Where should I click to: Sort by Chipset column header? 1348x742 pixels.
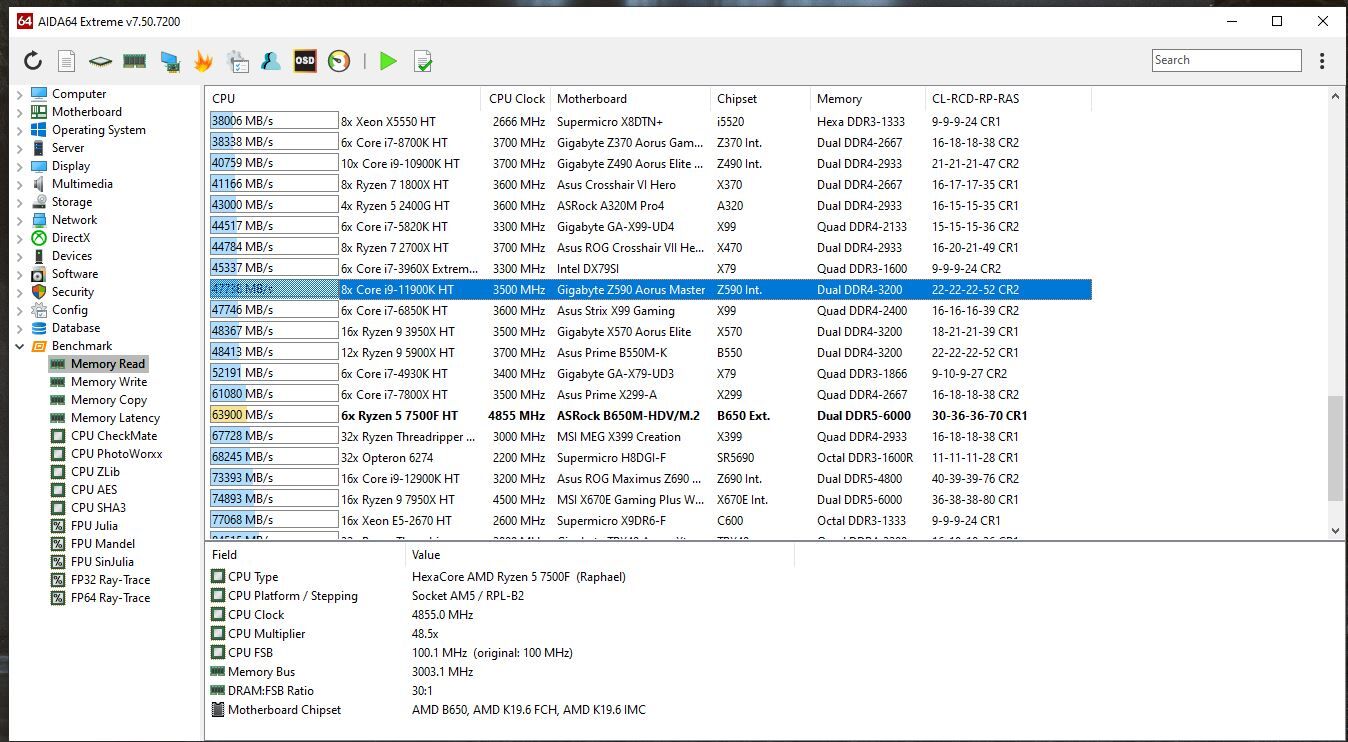[x=760, y=99]
